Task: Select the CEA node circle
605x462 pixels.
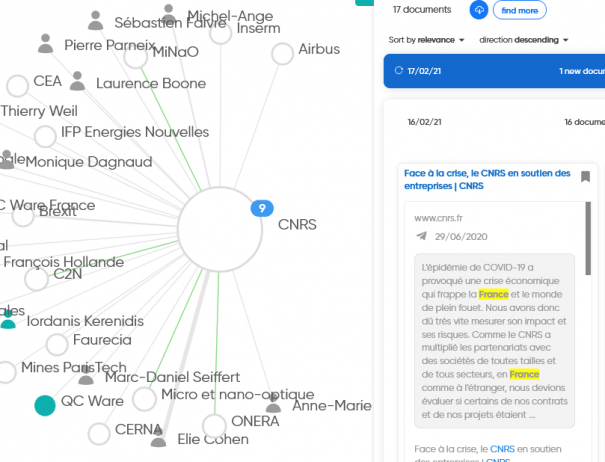Action: point(17,86)
